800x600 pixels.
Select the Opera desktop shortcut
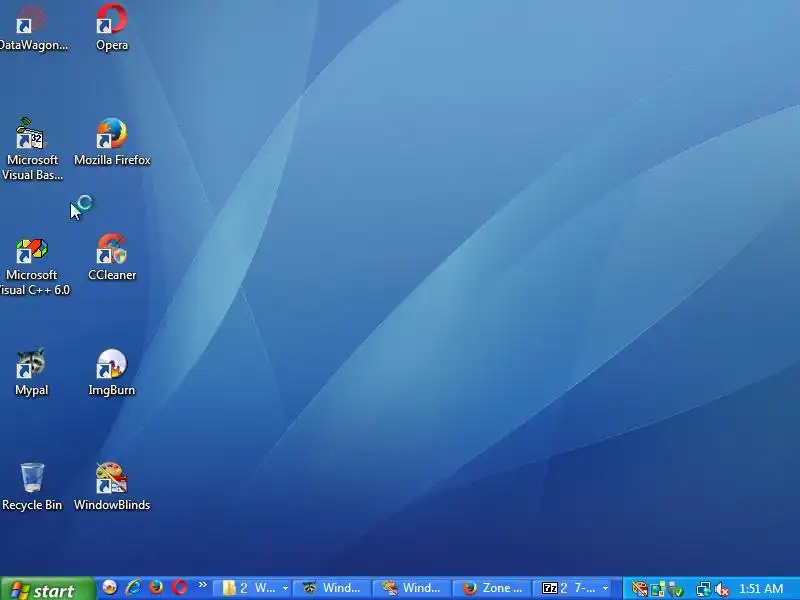click(x=112, y=27)
